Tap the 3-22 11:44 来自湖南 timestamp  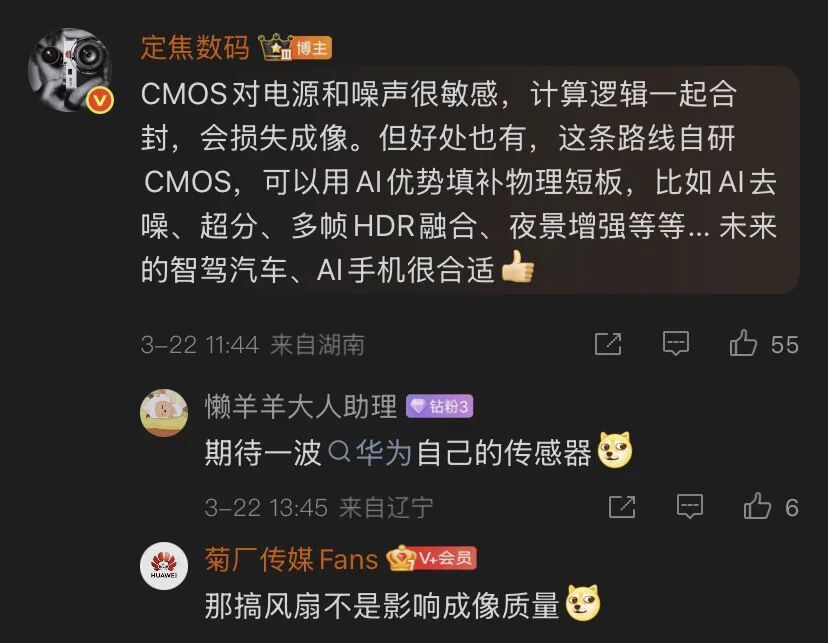(252, 345)
